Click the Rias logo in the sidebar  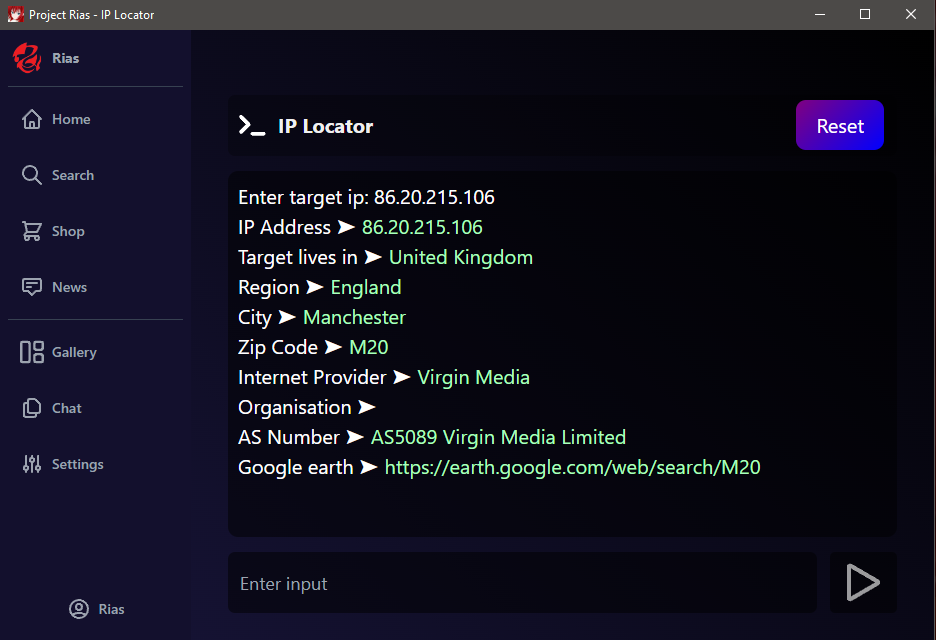[x=27, y=58]
